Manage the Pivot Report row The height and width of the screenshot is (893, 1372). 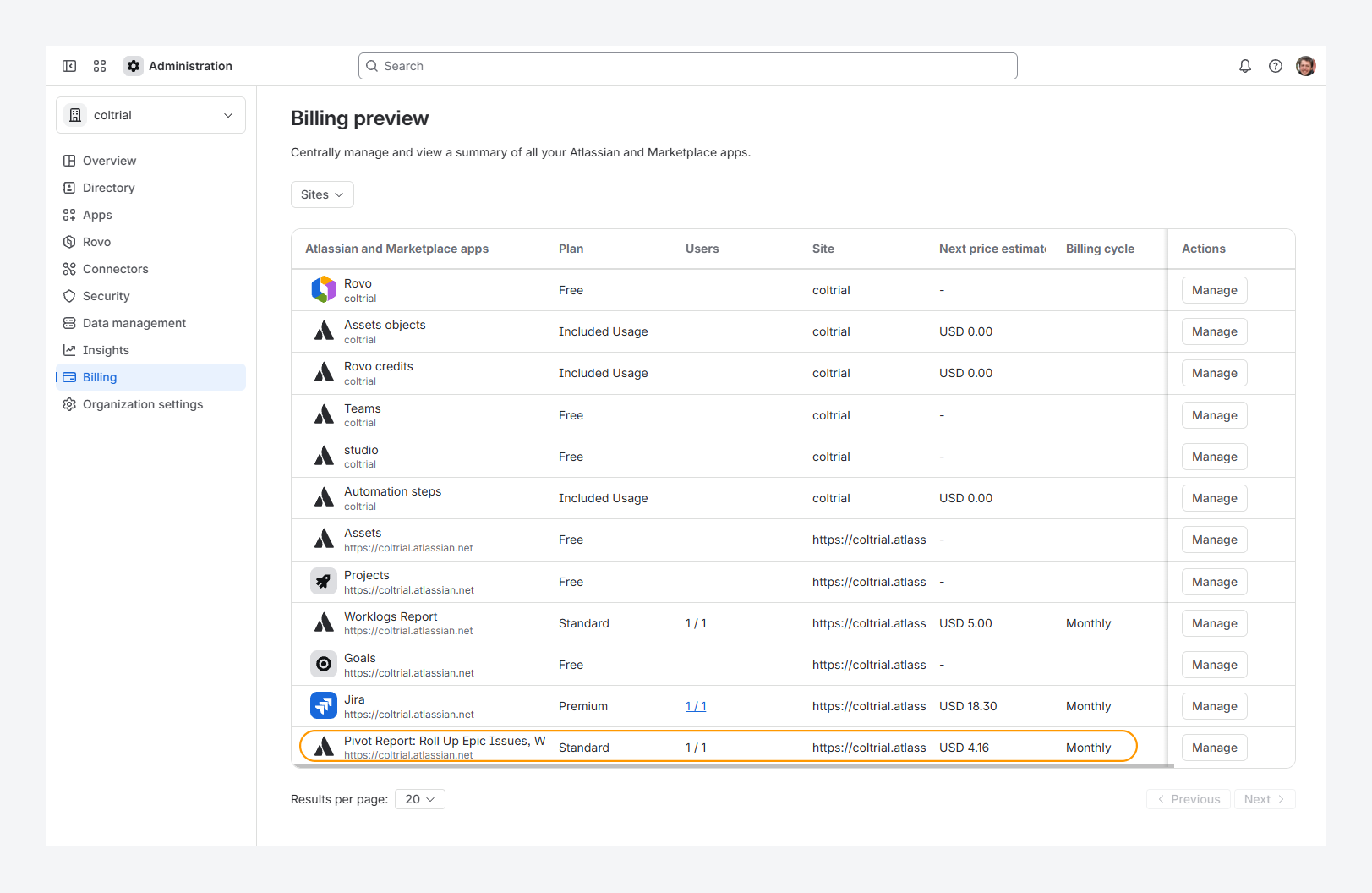pyautogui.click(x=1215, y=748)
